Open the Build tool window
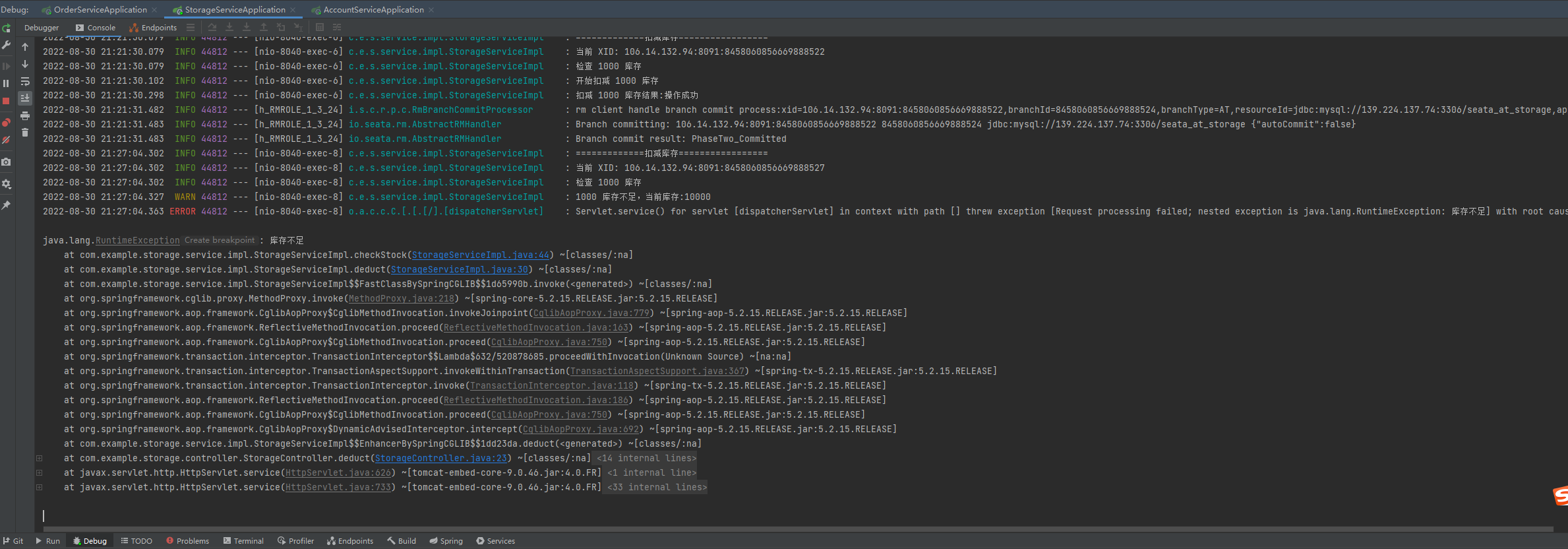Image resolution: width=1568 pixels, height=549 pixels. point(402,540)
